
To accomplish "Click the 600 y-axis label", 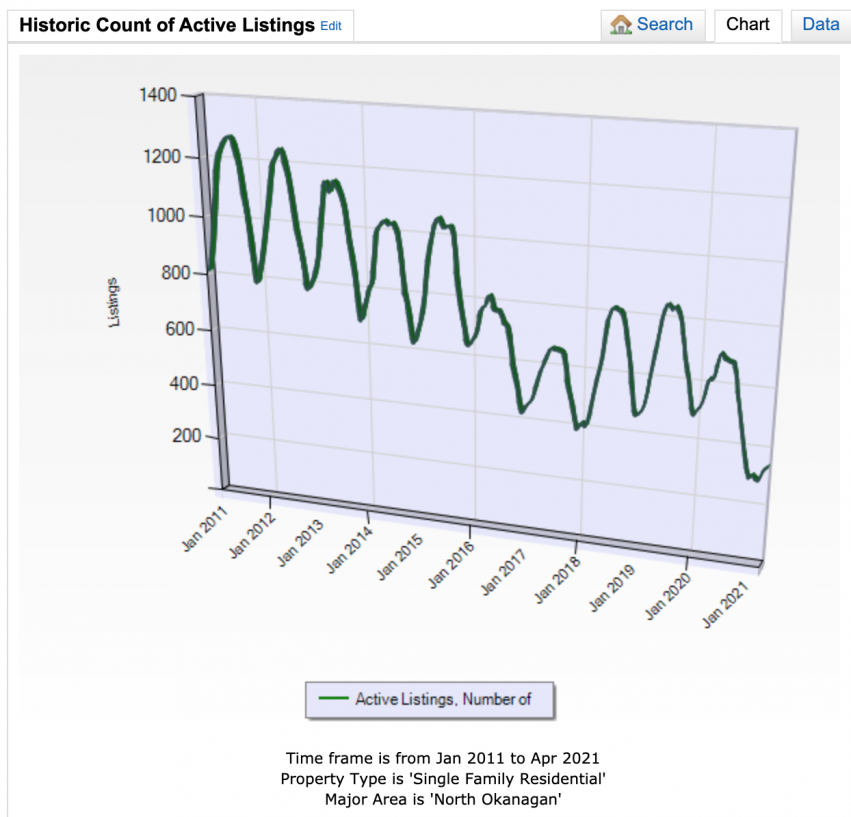I will 180,329.
